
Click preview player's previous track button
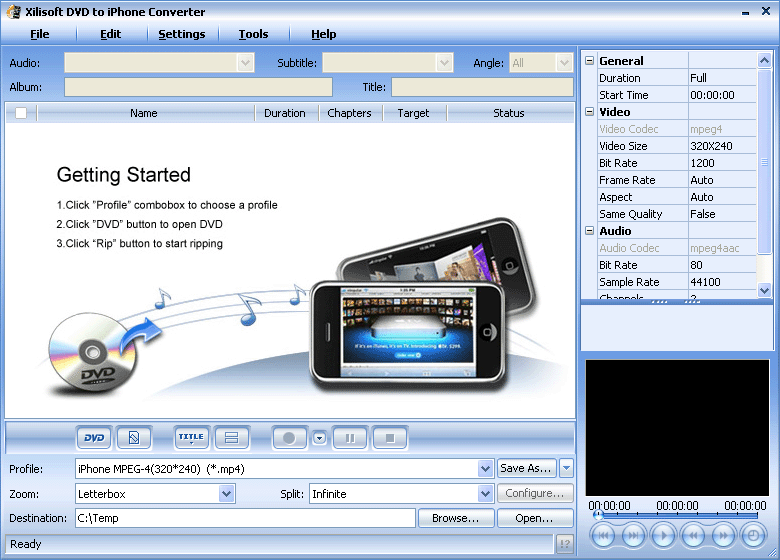pyautogui.click(x=603, y=536)
